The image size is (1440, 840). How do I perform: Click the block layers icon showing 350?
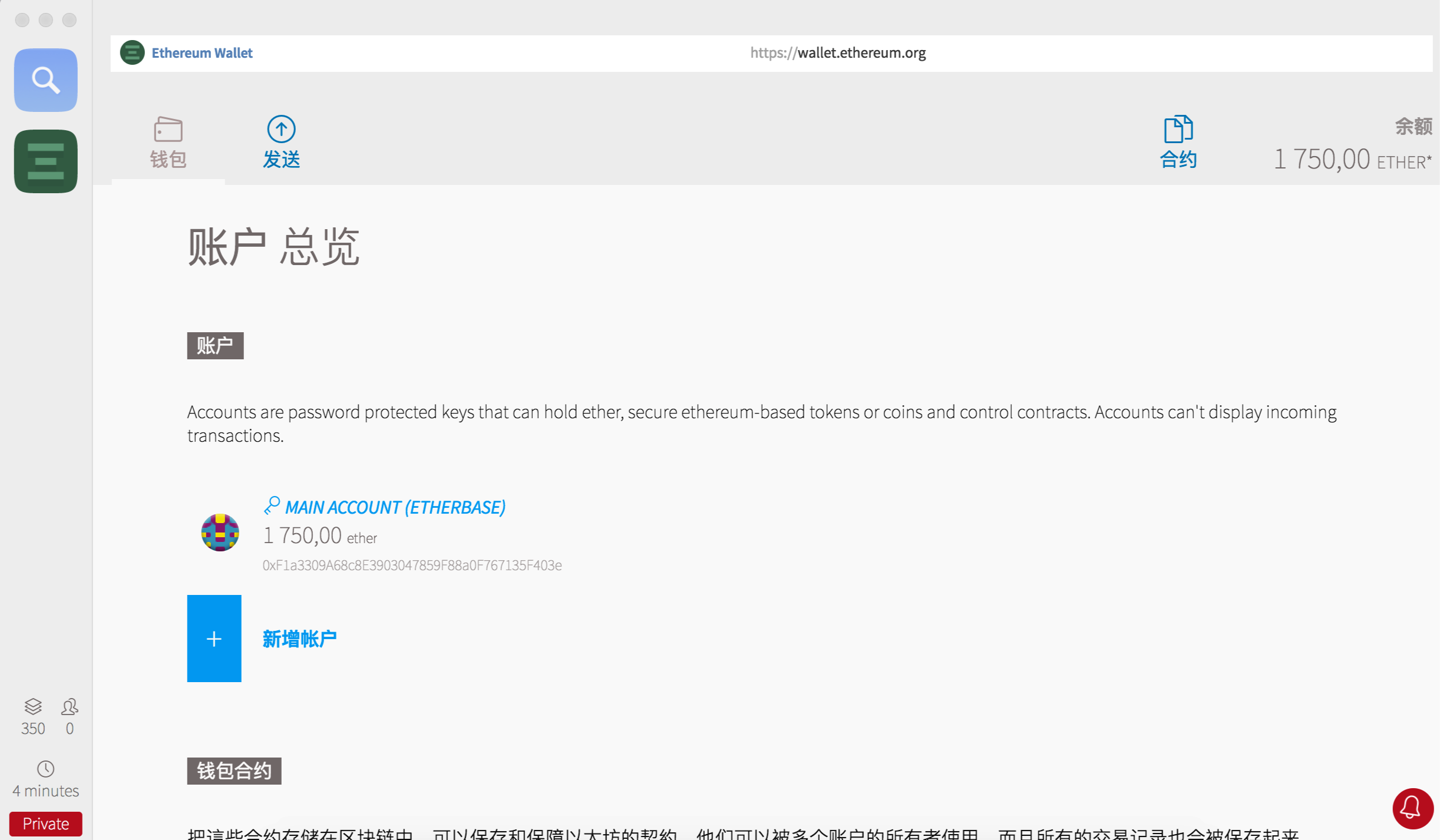tap(33, 706)
